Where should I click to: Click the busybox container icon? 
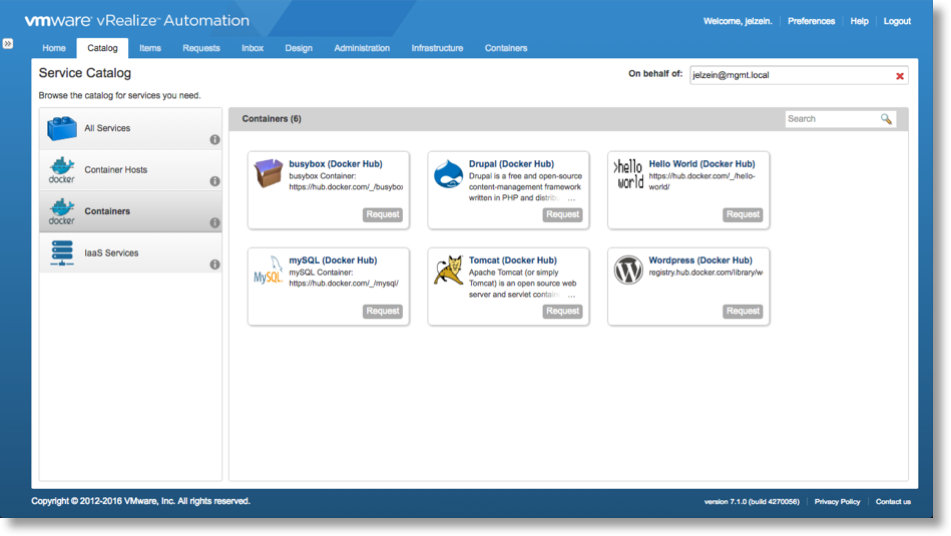[x=268, y=174]
